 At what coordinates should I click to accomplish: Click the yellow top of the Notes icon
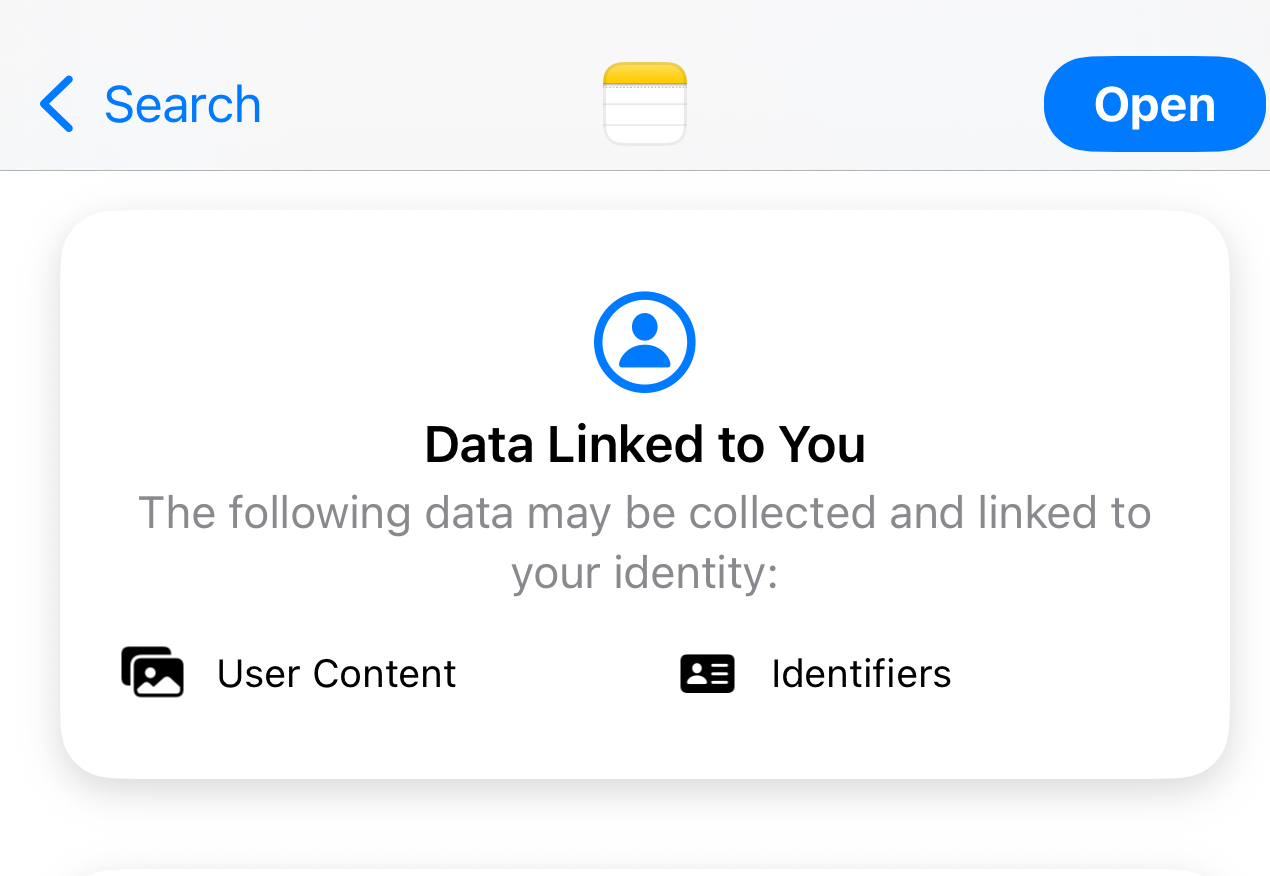click(x=645, y=74)
